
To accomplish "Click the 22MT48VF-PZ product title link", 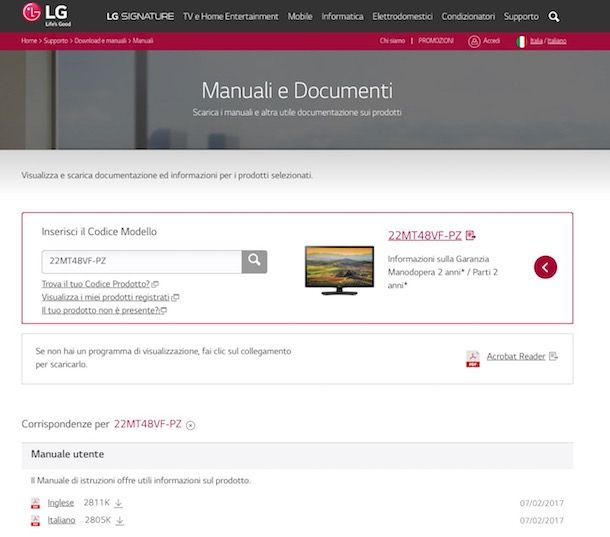I will (424, 236).
